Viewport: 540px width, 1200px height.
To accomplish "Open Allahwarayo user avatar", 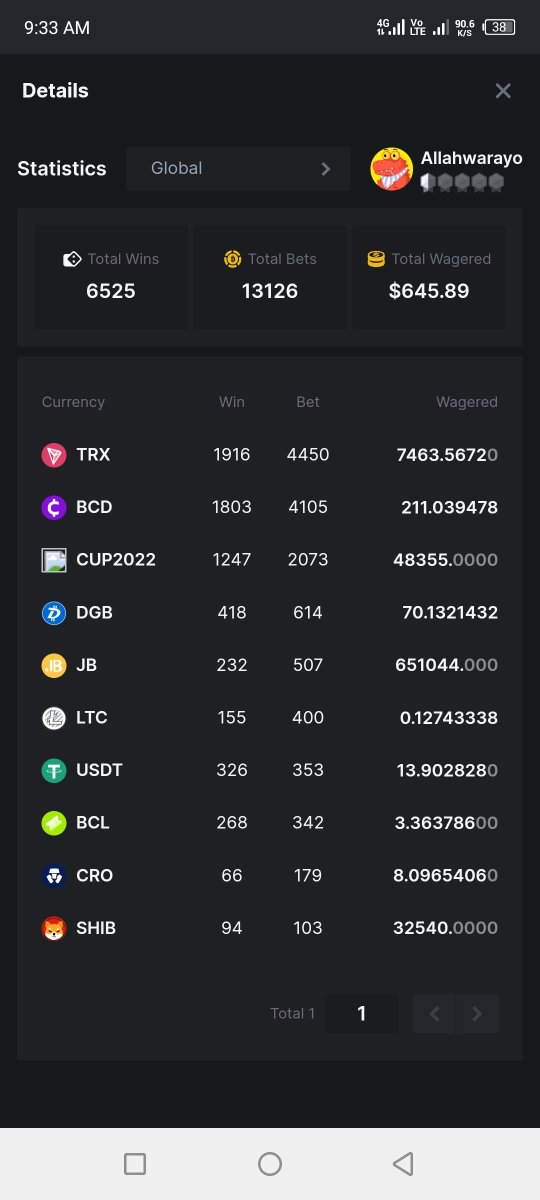I will coord(391,169).
